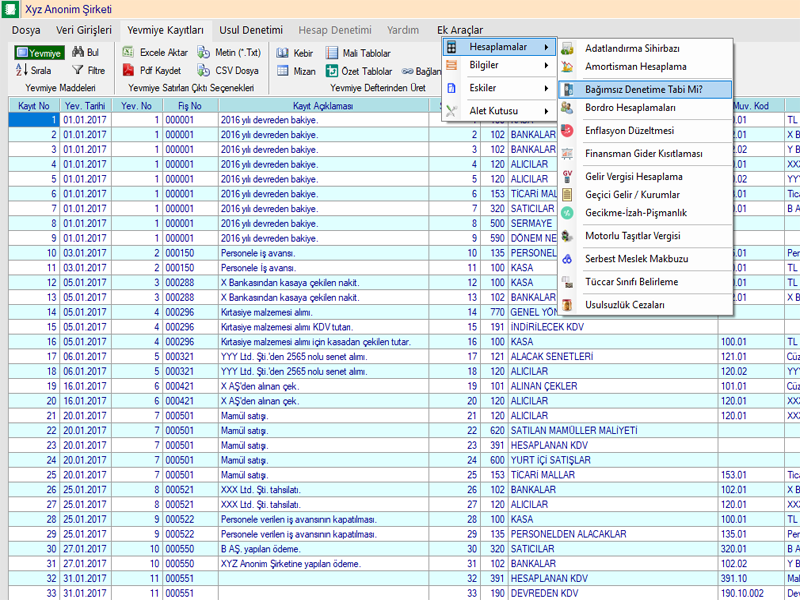
Task: Expand the Eskiler submenu
Action: coord(498,88)
